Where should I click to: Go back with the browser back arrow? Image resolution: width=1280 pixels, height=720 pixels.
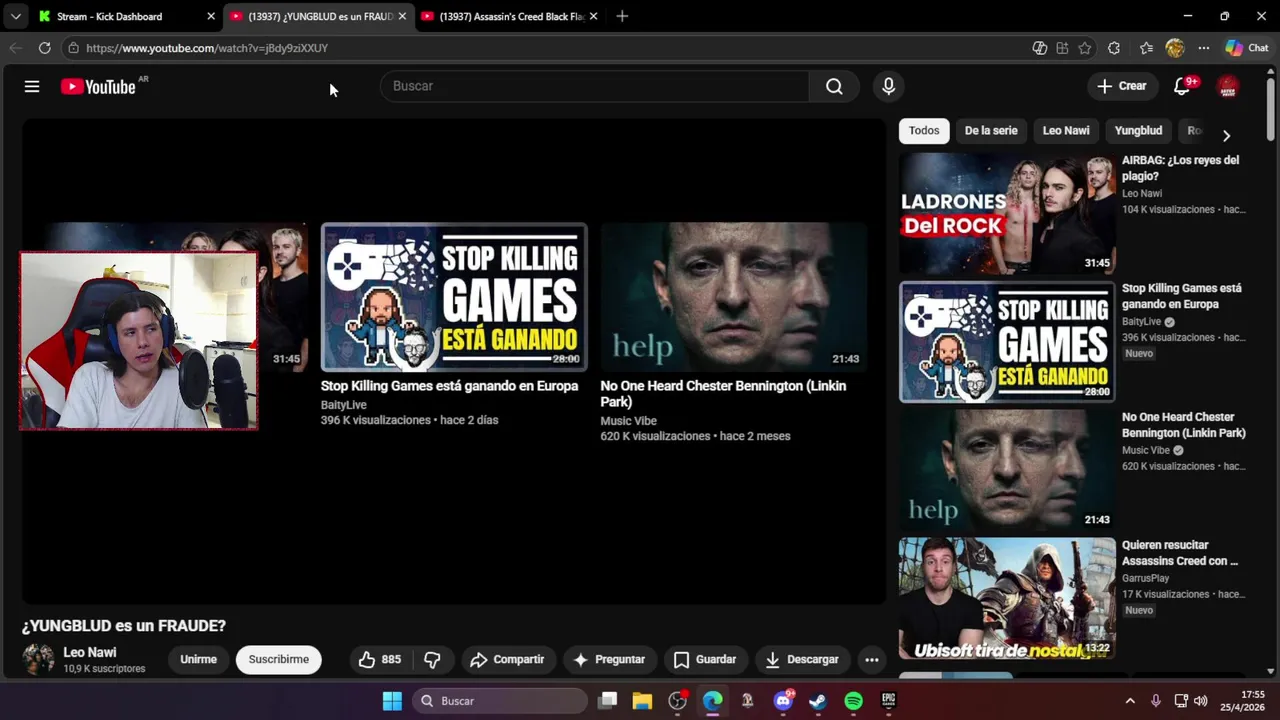click(x=15, y=48)
